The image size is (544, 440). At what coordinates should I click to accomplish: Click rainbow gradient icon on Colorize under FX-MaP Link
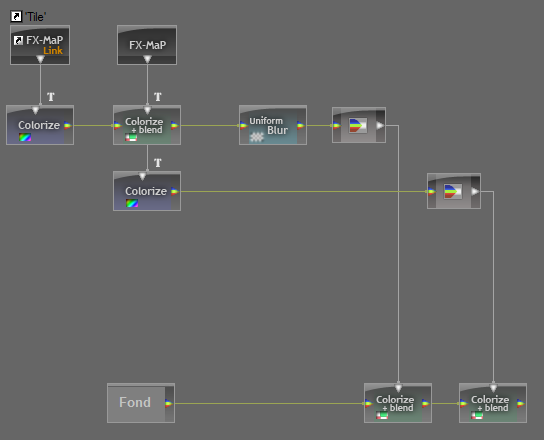(x=25, y=137)
